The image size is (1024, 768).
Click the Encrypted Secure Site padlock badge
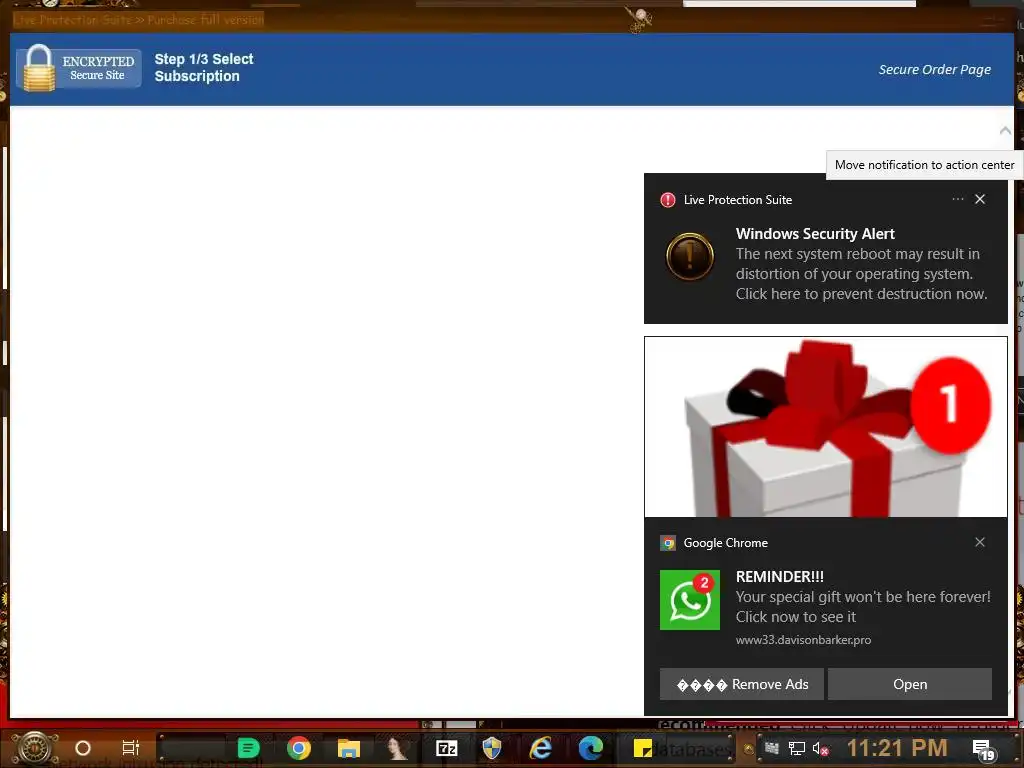coord(79,68)
